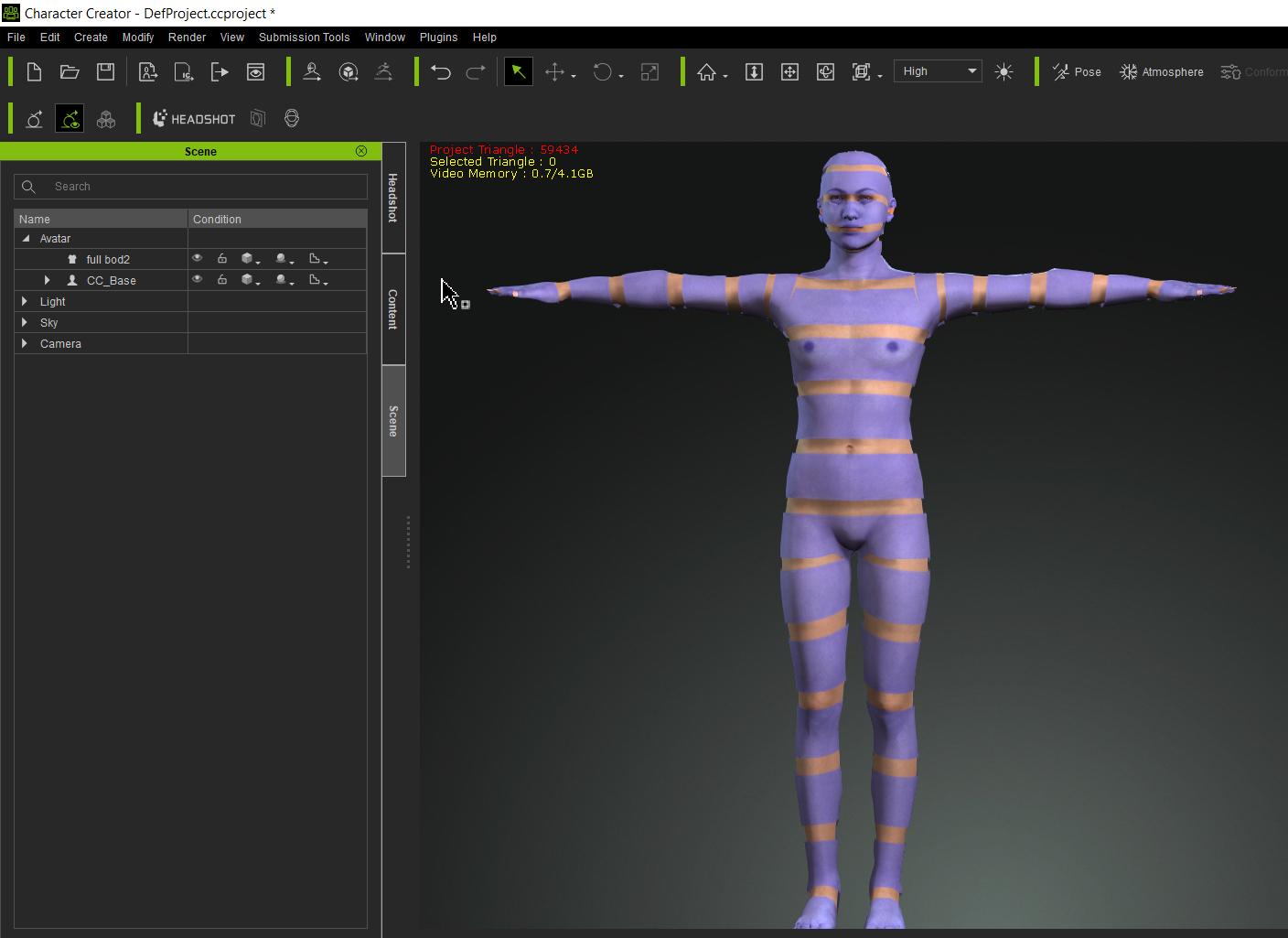Click the camera zoom vertical arrows icon

[754, 72]
